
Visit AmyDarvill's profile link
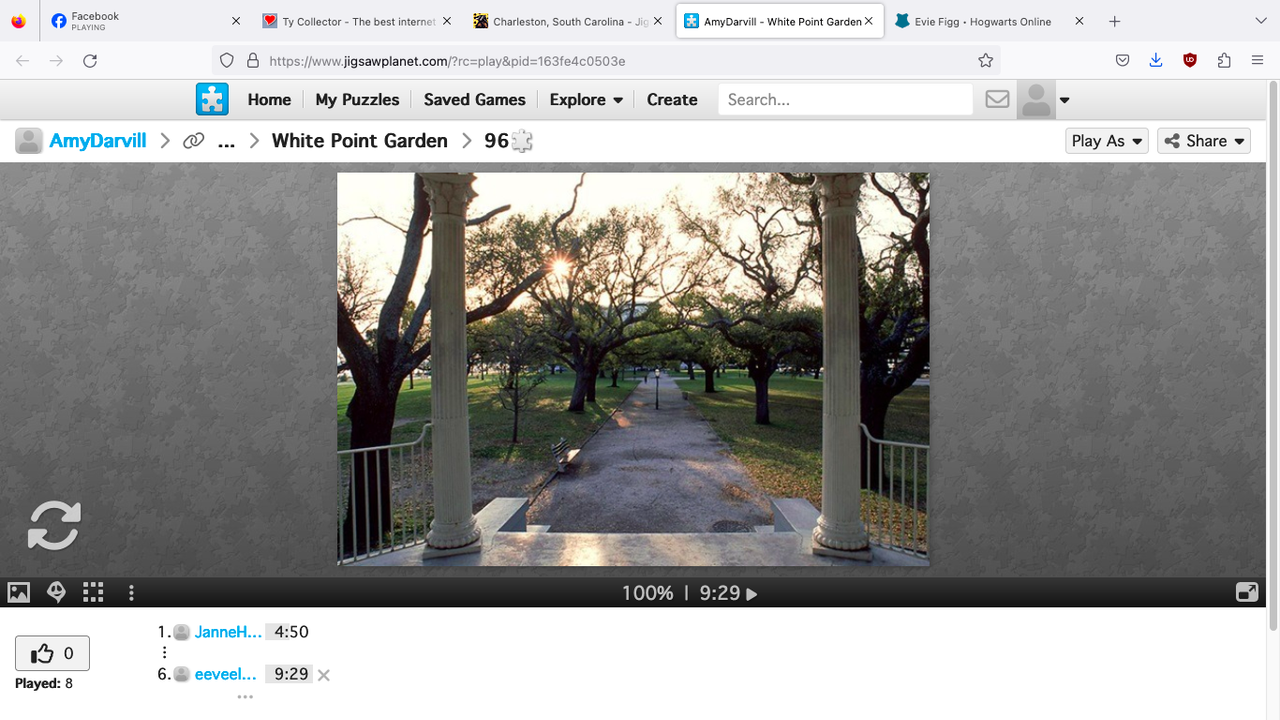coord(97,140)
